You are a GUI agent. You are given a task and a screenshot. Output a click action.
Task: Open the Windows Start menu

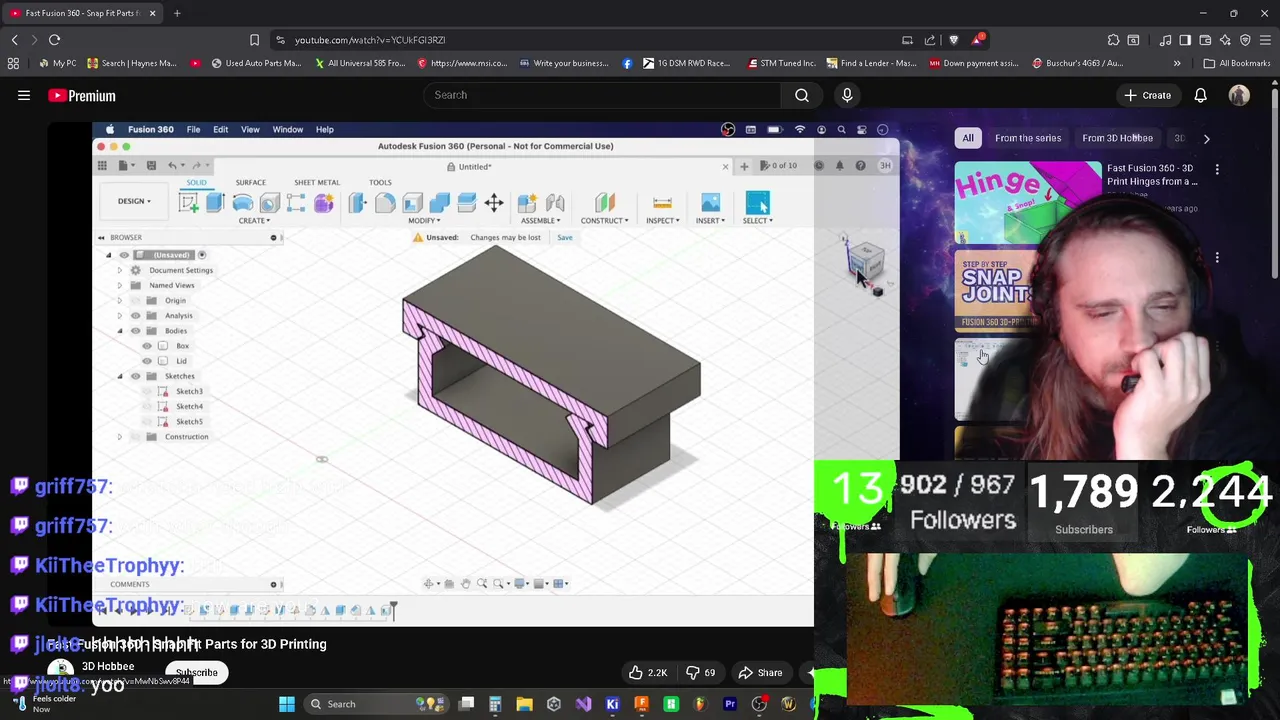point(287,704)
